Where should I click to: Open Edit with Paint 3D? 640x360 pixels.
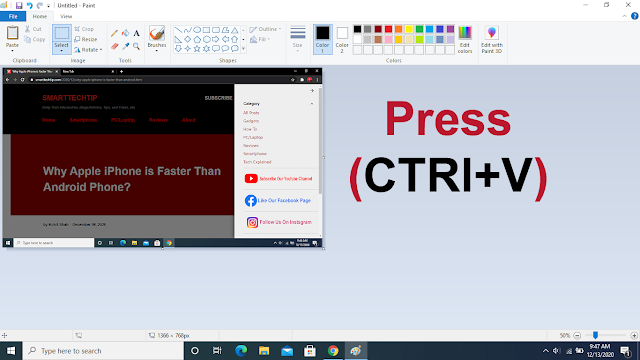coord(491,39)
